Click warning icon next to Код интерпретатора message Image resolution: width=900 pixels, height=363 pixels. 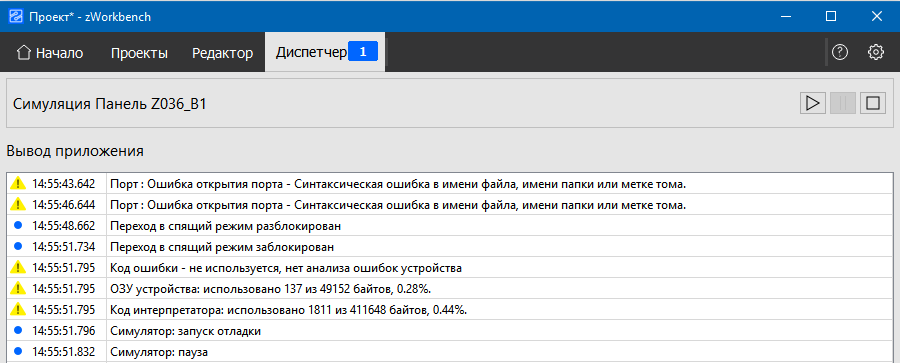point(18,310)
